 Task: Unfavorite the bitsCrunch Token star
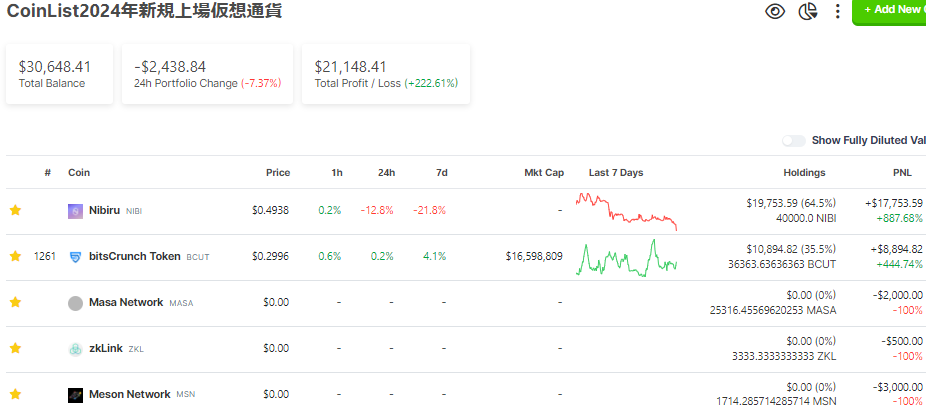15,256
